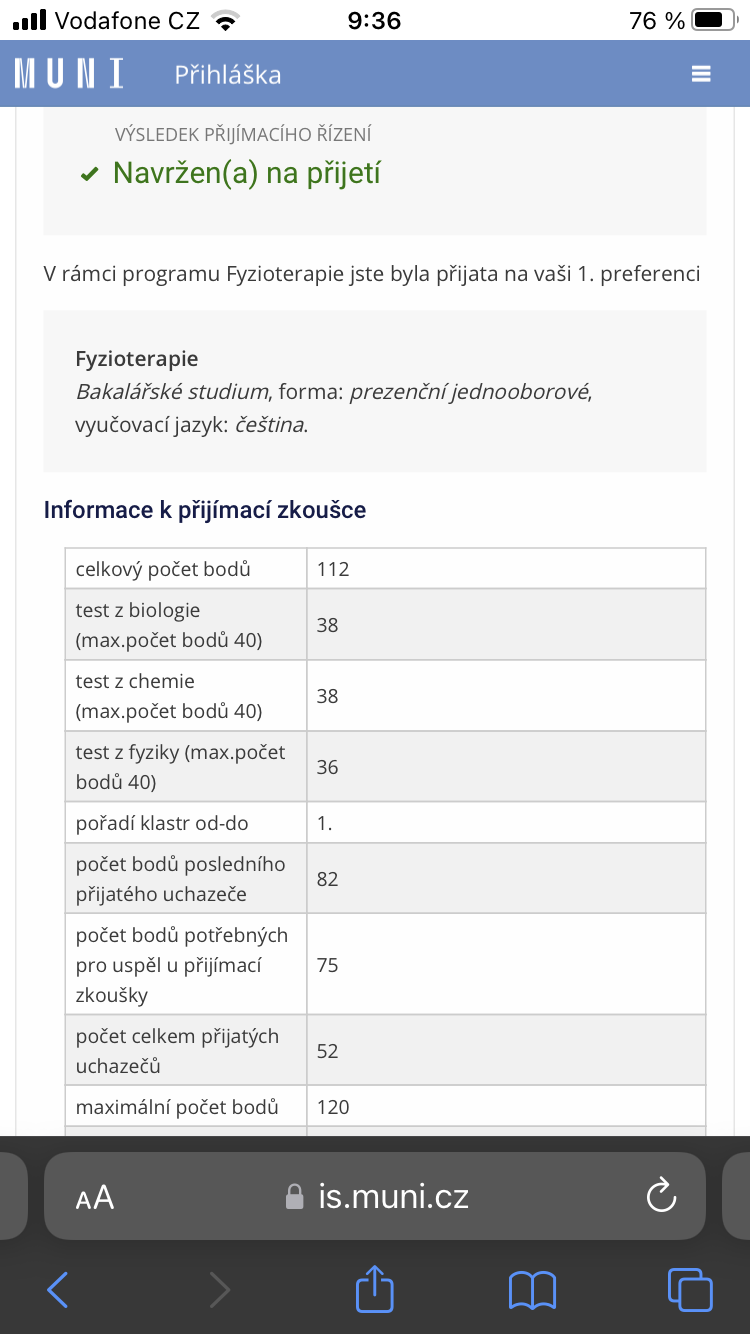Open the Safari share sheet icon
Viewport: 750px width, 1334px height.
pyautogui.click(x=375, y=1290)
